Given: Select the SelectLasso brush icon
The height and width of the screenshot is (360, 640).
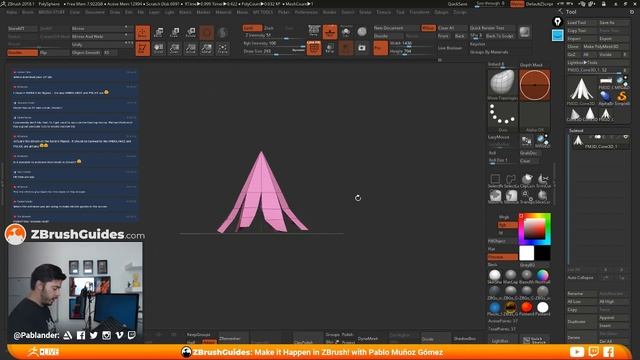Looking at the screenshot, I should (511, 180).
